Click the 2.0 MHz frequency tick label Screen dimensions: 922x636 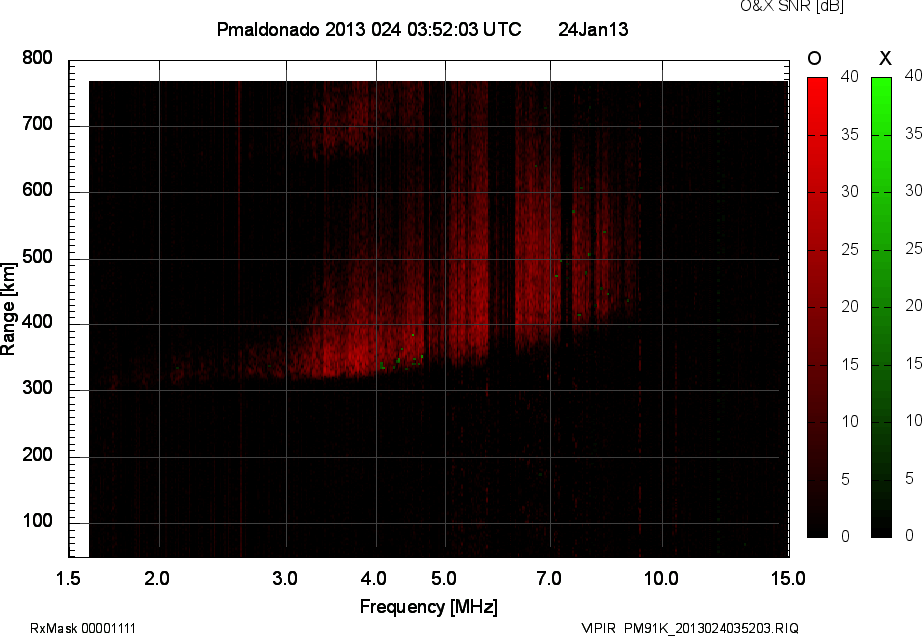coord(157,578)
